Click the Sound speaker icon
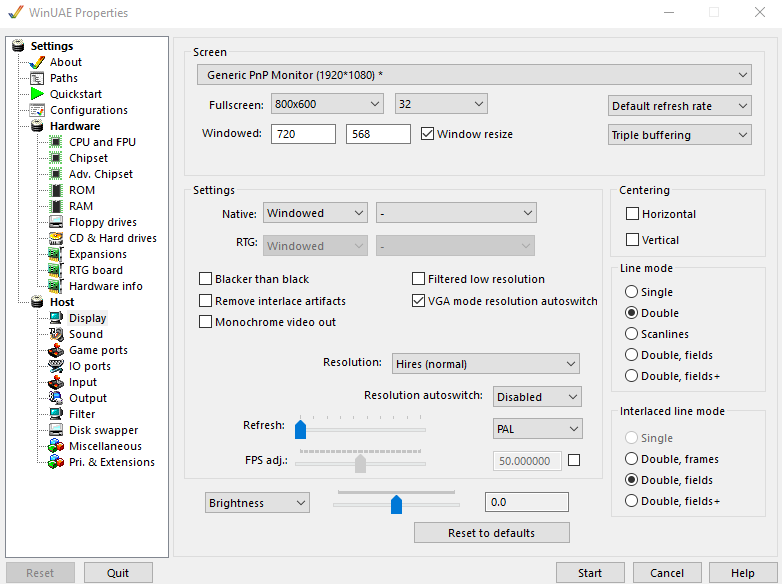The image size is (782, 584). [x=56, y=334]
